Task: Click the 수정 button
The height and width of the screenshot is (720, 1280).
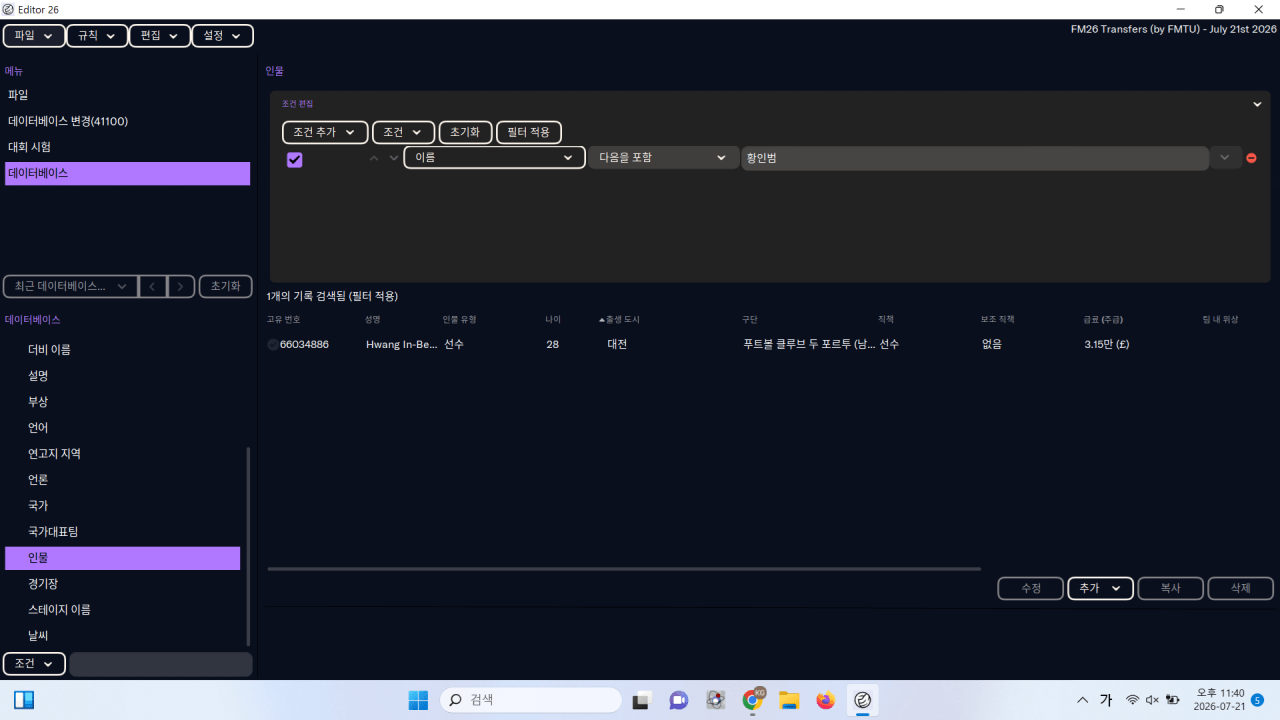Action: [1030, 588]
